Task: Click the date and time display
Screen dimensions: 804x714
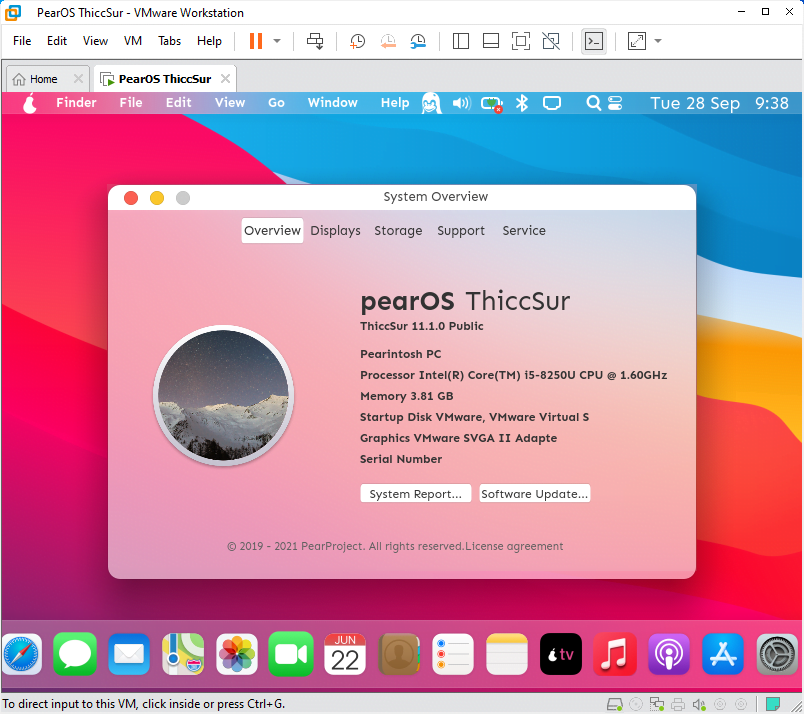Action: [719, 103]
